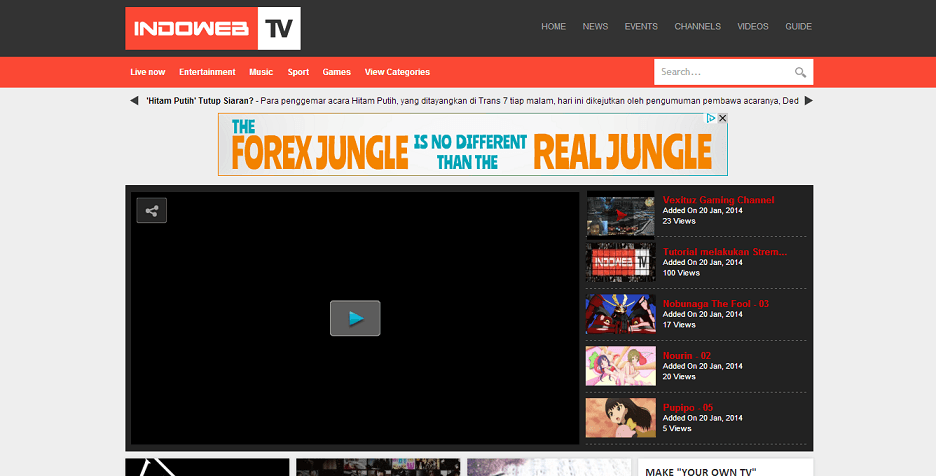Advance to next news ticker item
Image resolution: width=936 pixels, height=476 pixels.
point(809,100)
